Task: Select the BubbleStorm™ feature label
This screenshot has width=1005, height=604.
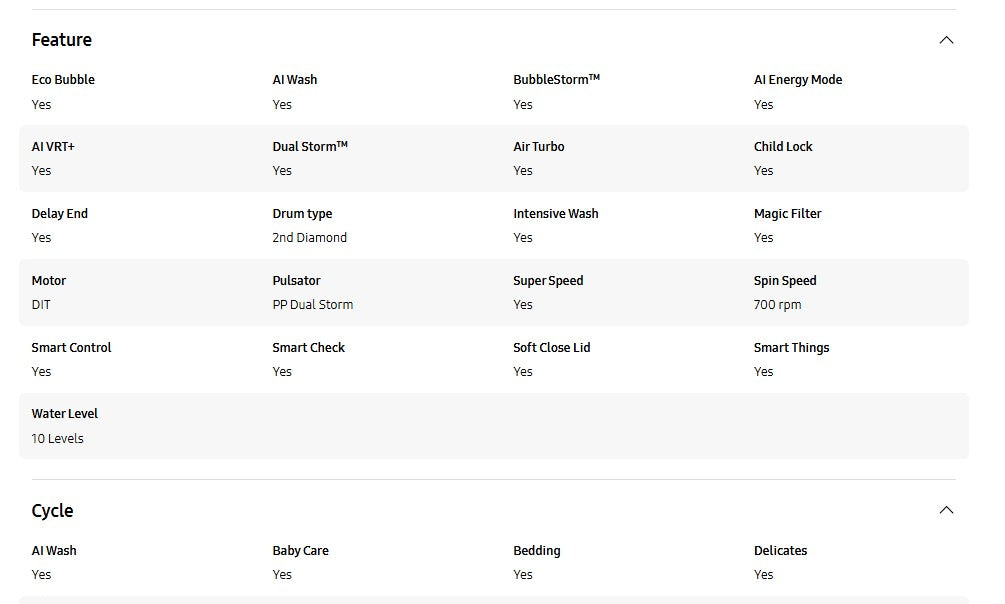Action: [x=556, y=80]
